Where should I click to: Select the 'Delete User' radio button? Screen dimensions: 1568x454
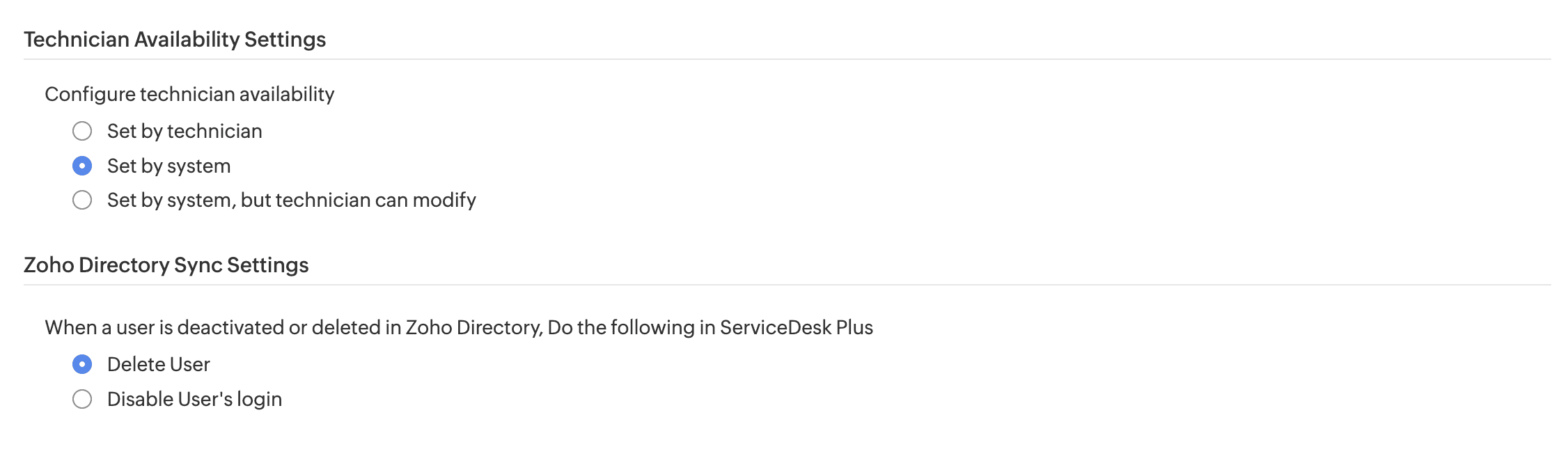pyautogui.click(x=82, y=364)
